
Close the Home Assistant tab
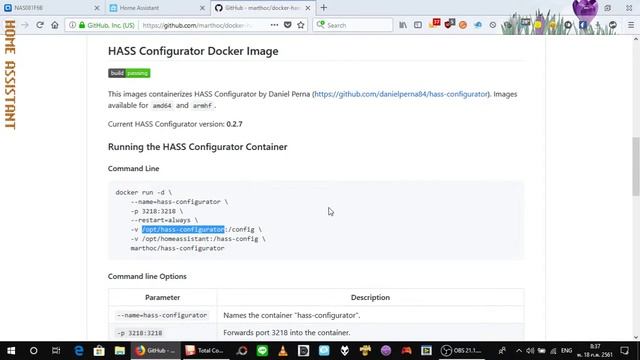point(202,8)
